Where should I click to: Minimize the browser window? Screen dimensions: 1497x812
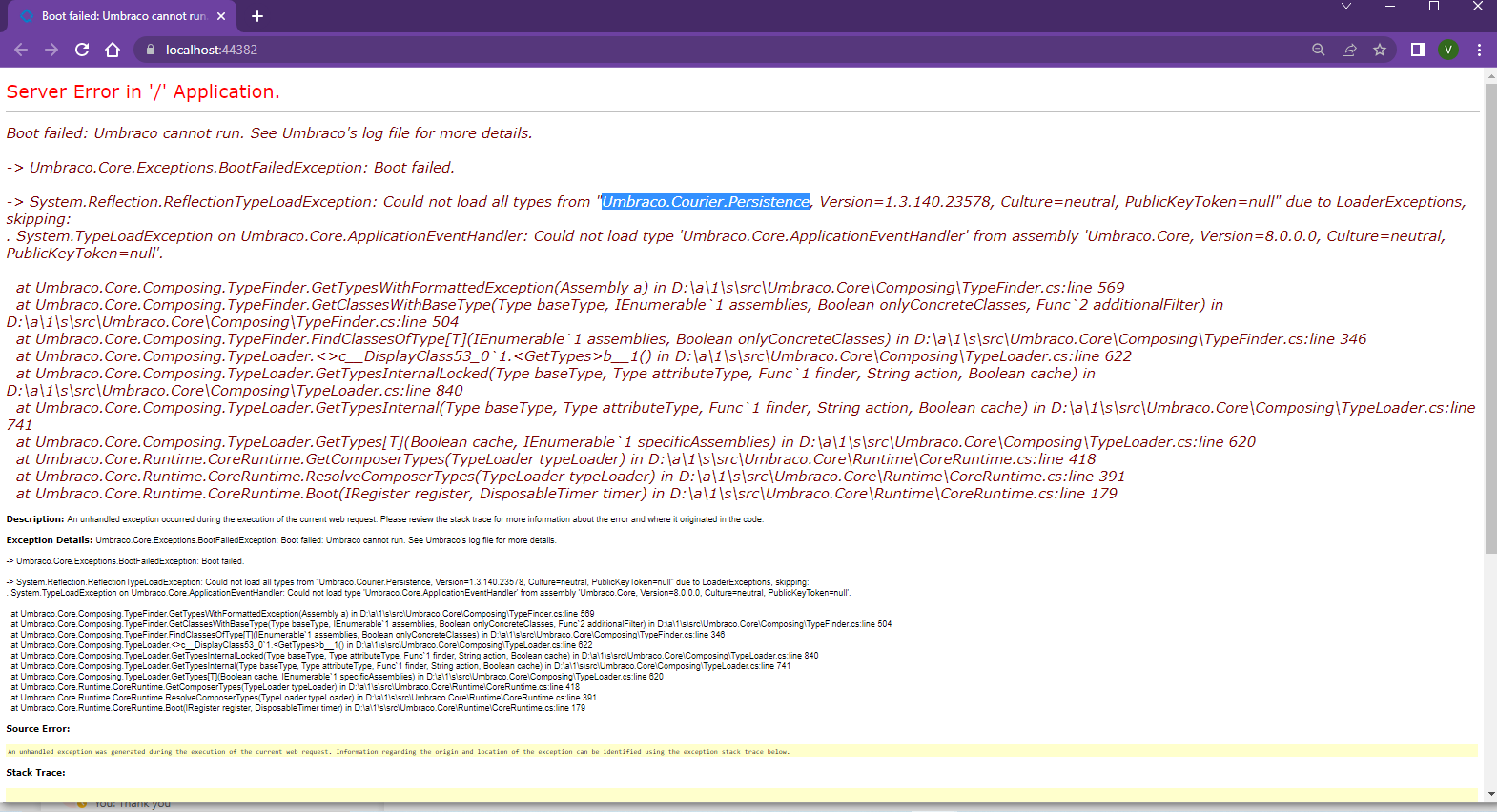[x=1390, y=6]
